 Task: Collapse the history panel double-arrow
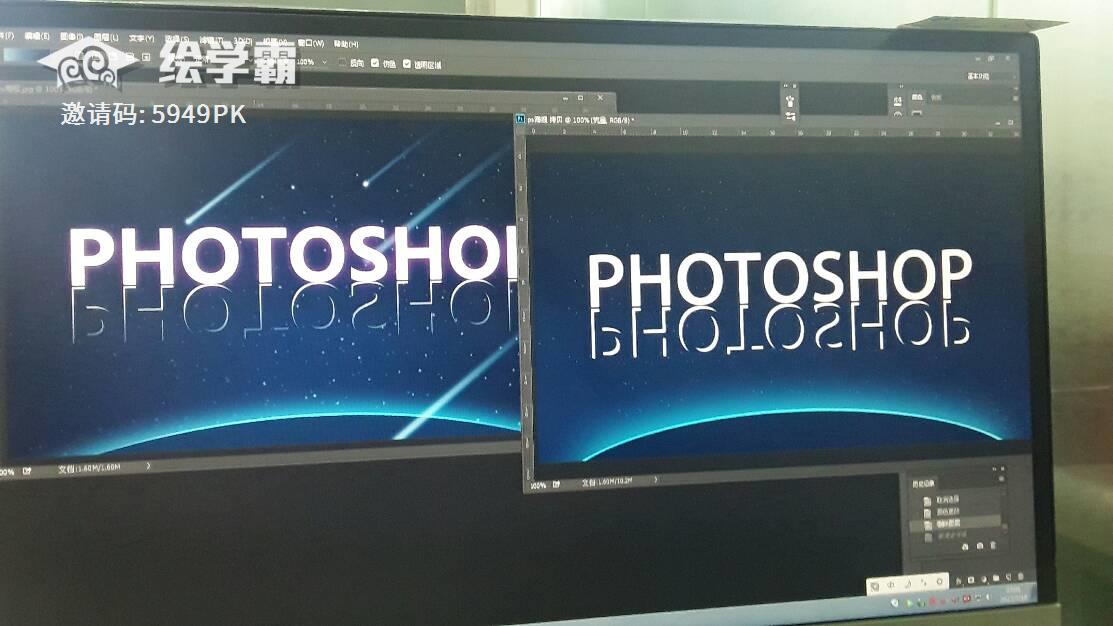tap(994, 468)
